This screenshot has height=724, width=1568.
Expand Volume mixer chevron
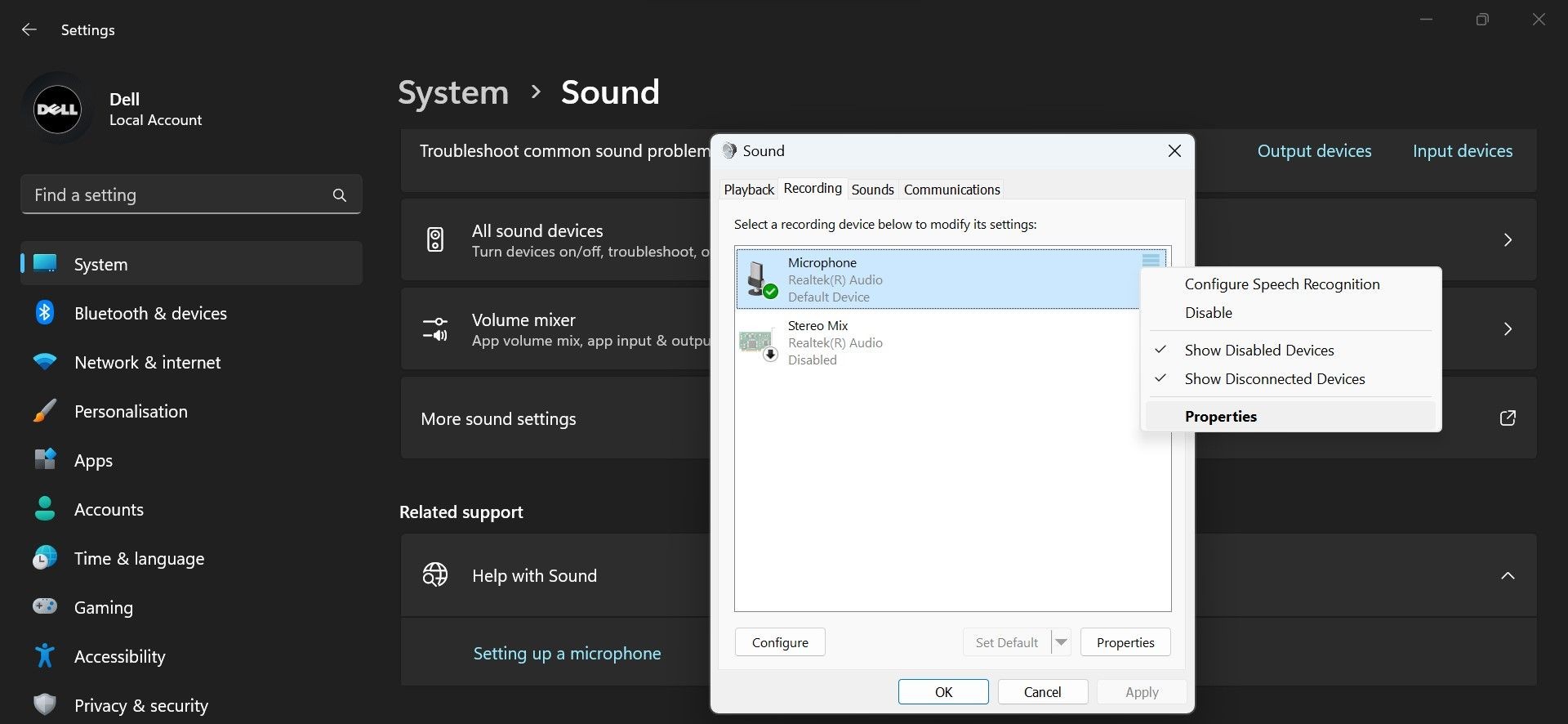point(1508,328)
